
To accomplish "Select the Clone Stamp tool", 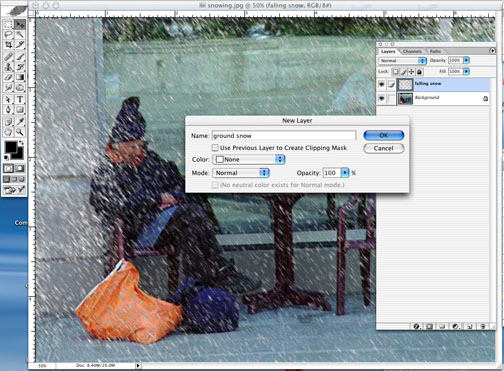I will coord(8,67).
